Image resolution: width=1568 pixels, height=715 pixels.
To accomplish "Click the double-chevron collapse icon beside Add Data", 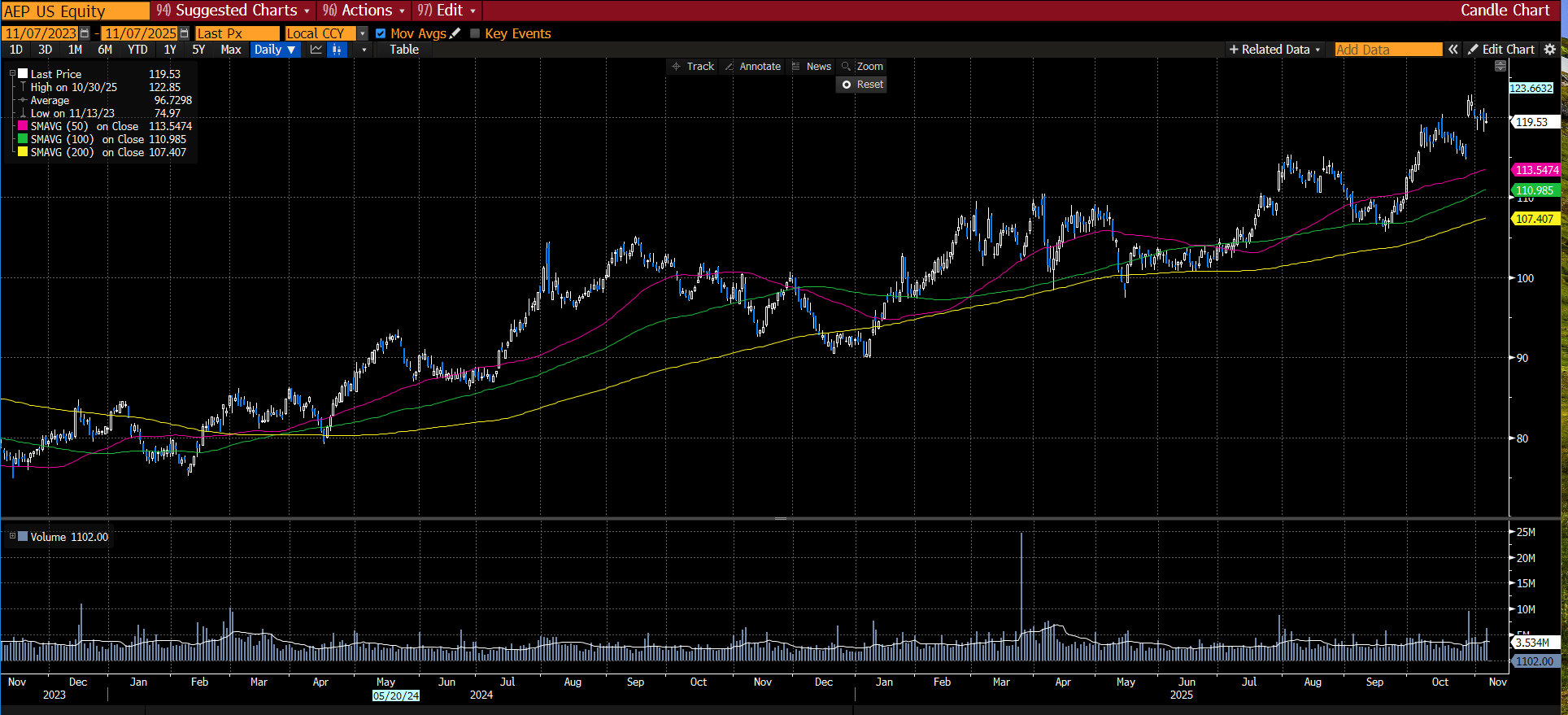I will [1453, 50].
